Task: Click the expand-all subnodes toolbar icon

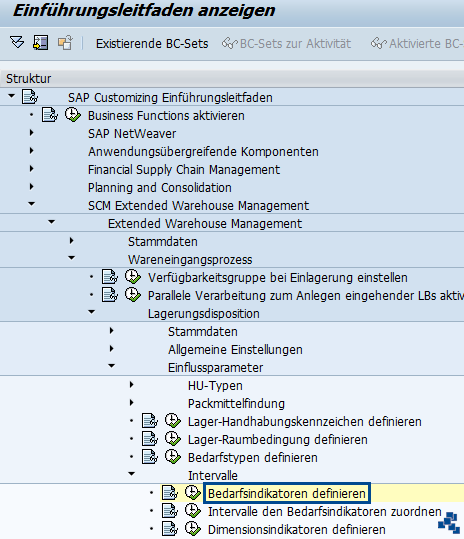Action: point(17,43)
